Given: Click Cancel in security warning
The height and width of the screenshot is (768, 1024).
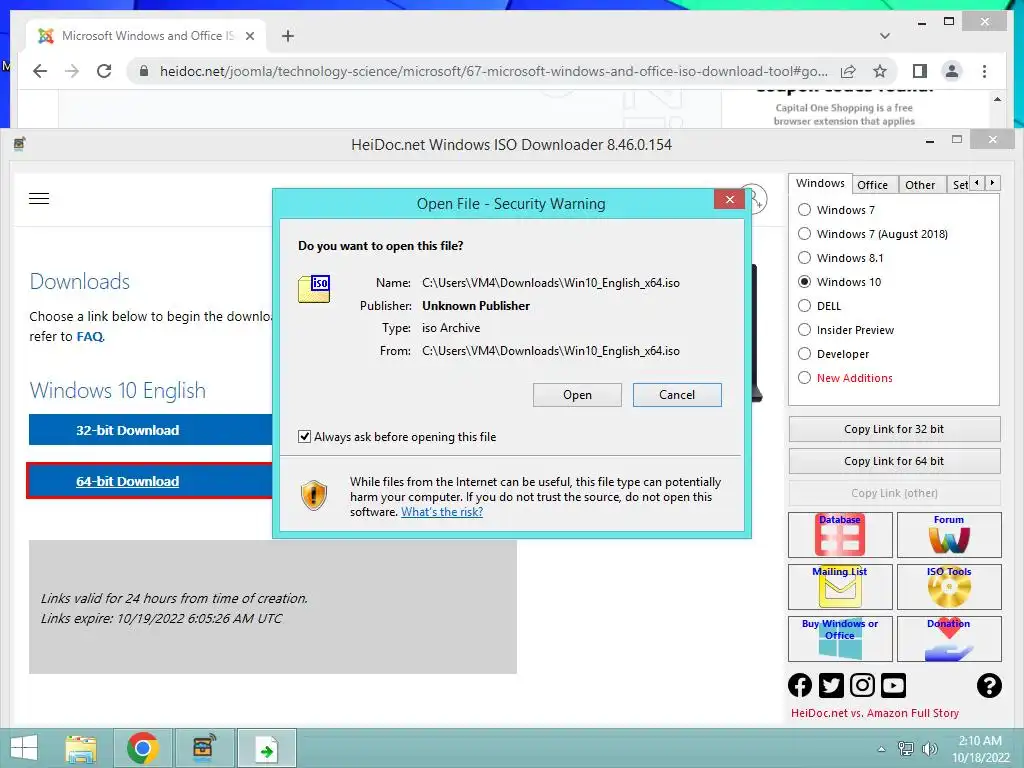Looking at the screenshot, I should [x=677, y=395].
